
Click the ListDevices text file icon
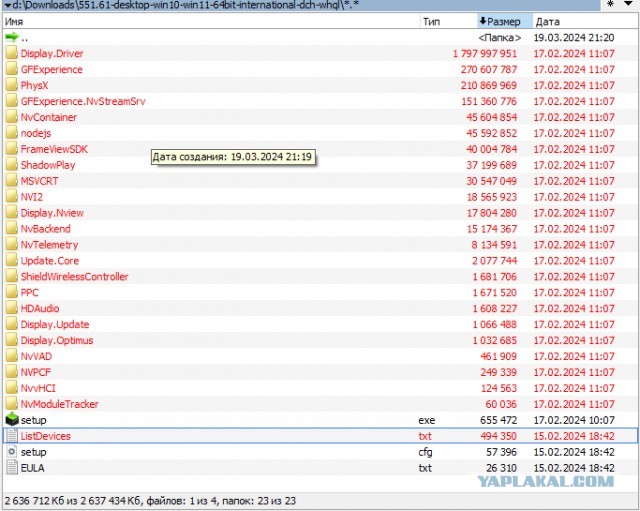click(12, 435)
